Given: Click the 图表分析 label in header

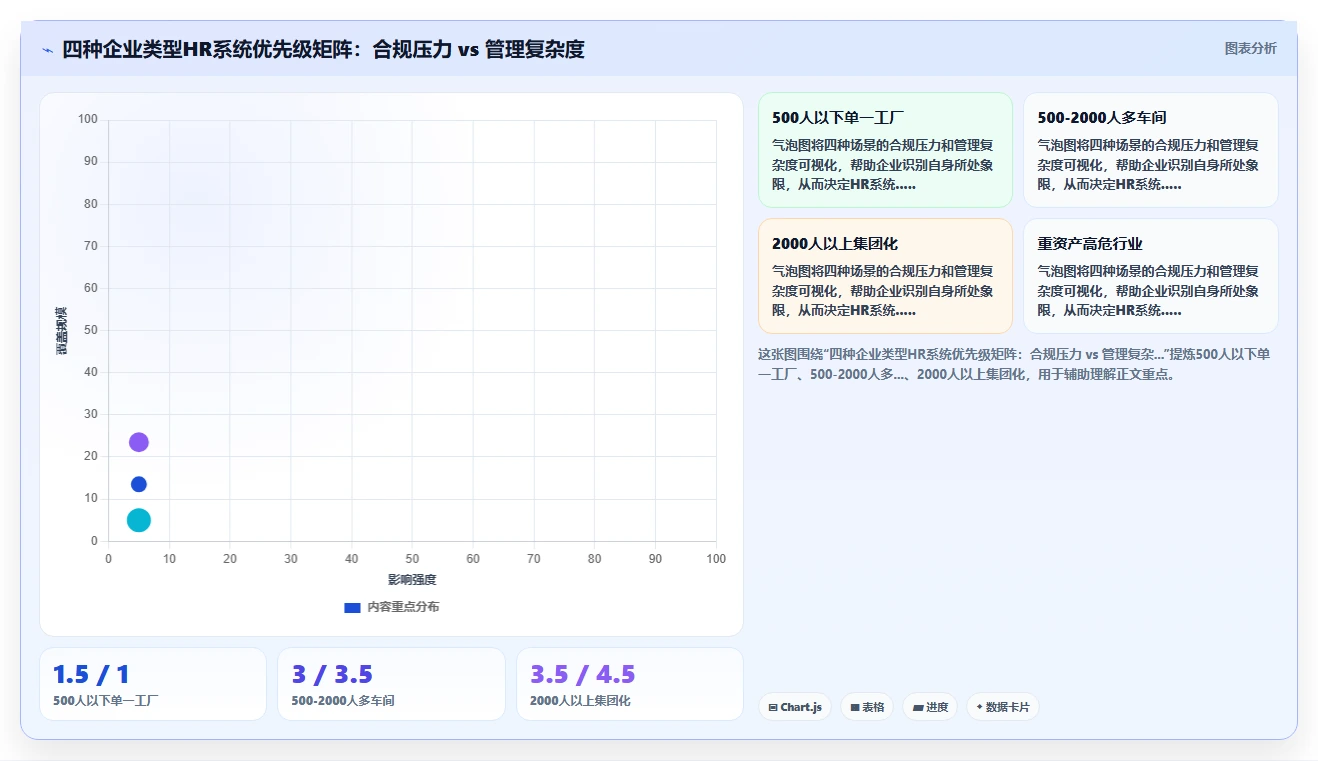Looking at the screenshot, I should click(1250, 48).
